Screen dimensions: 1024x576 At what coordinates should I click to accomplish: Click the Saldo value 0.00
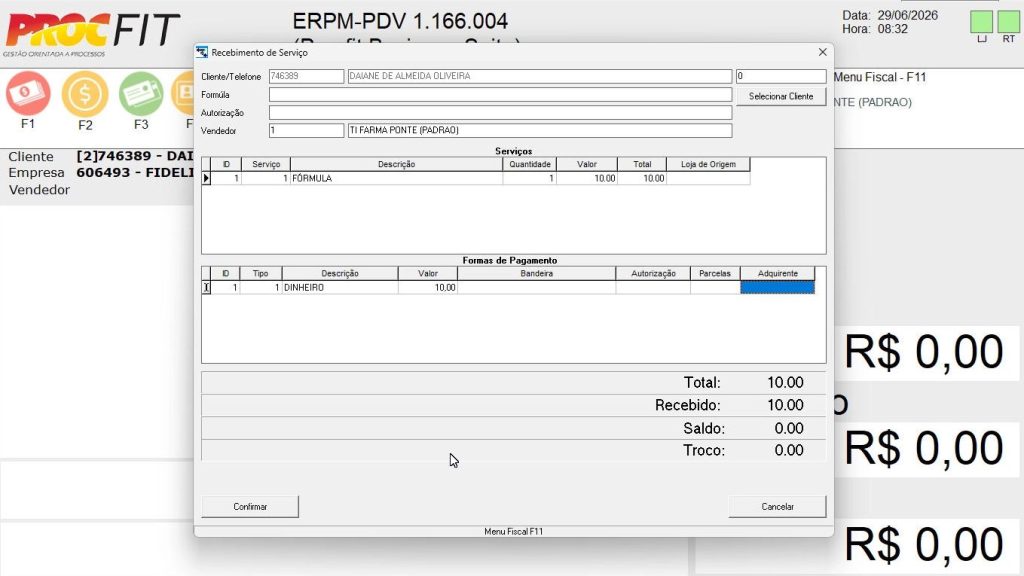tap(789, 428)
